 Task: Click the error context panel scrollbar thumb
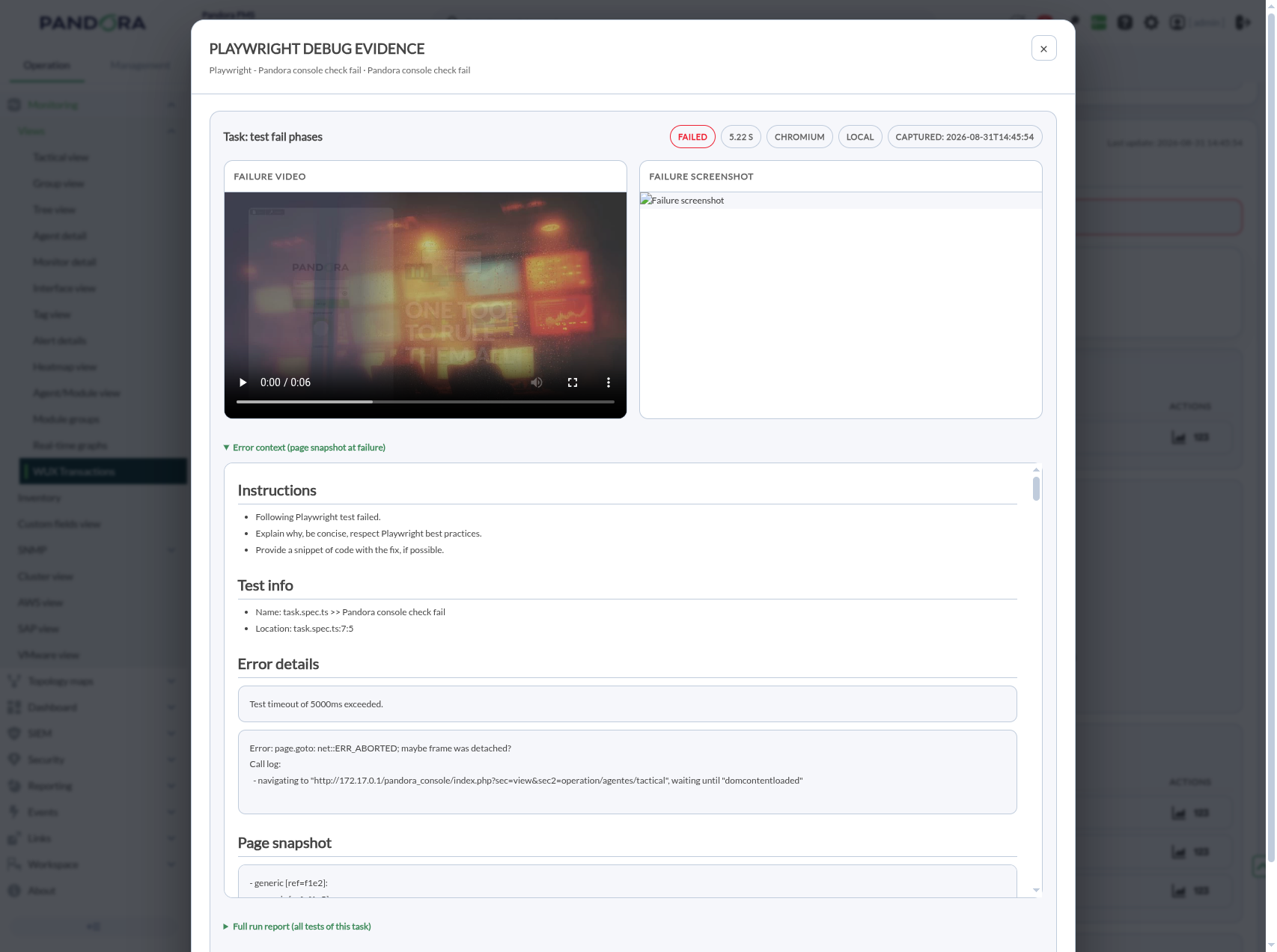pyautogui.click(x=1037, y=488)
